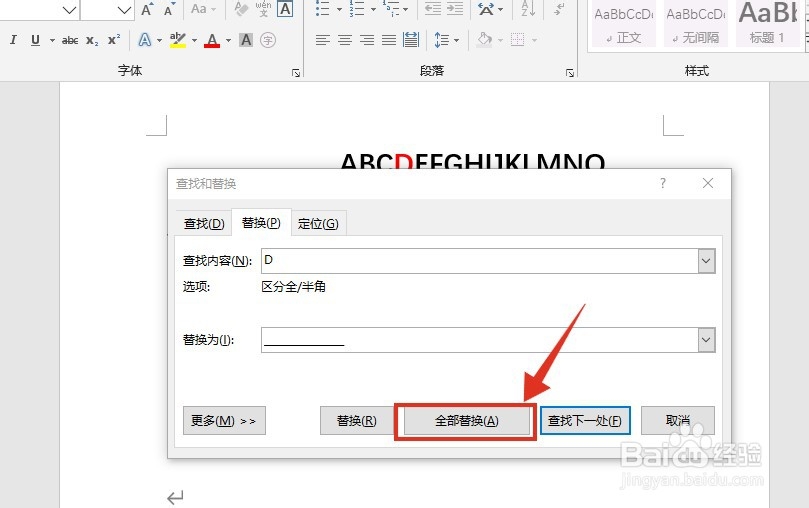Apply strikethrough formatting

pos(70,40)
